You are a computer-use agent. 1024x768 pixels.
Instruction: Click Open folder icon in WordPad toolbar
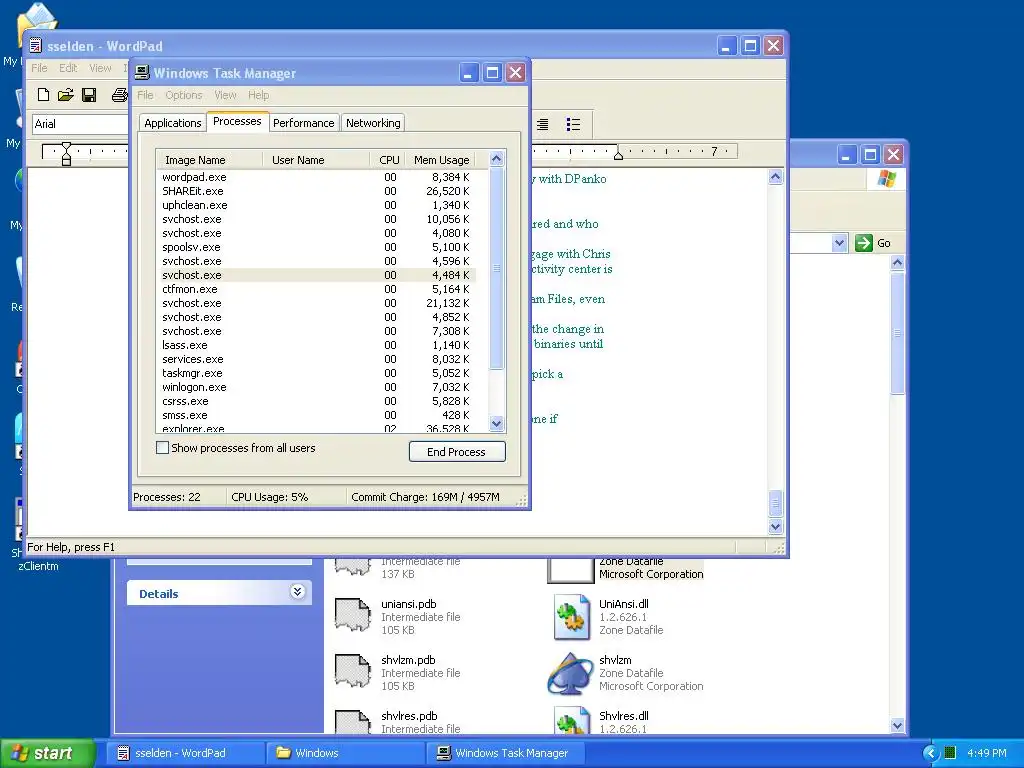pos(65,95)
